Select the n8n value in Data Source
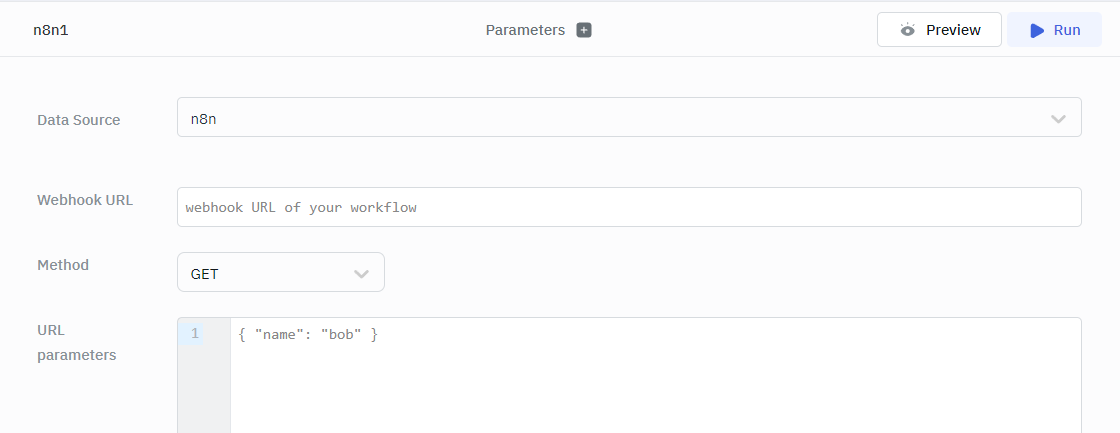The height and width of the screenshot is (433, 1120). (x=204, y=119)
